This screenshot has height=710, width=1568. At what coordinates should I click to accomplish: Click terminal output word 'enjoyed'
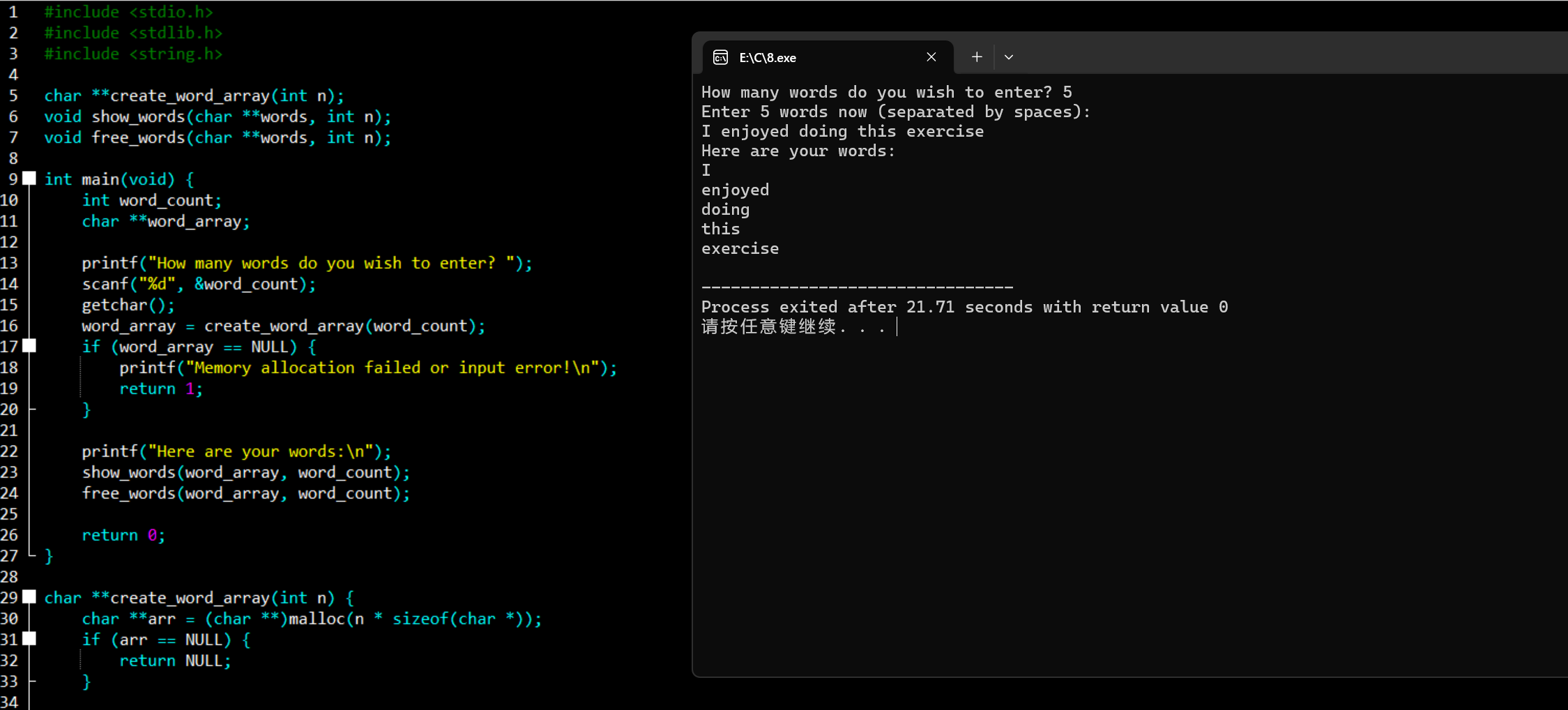click(x=736, y=190)
